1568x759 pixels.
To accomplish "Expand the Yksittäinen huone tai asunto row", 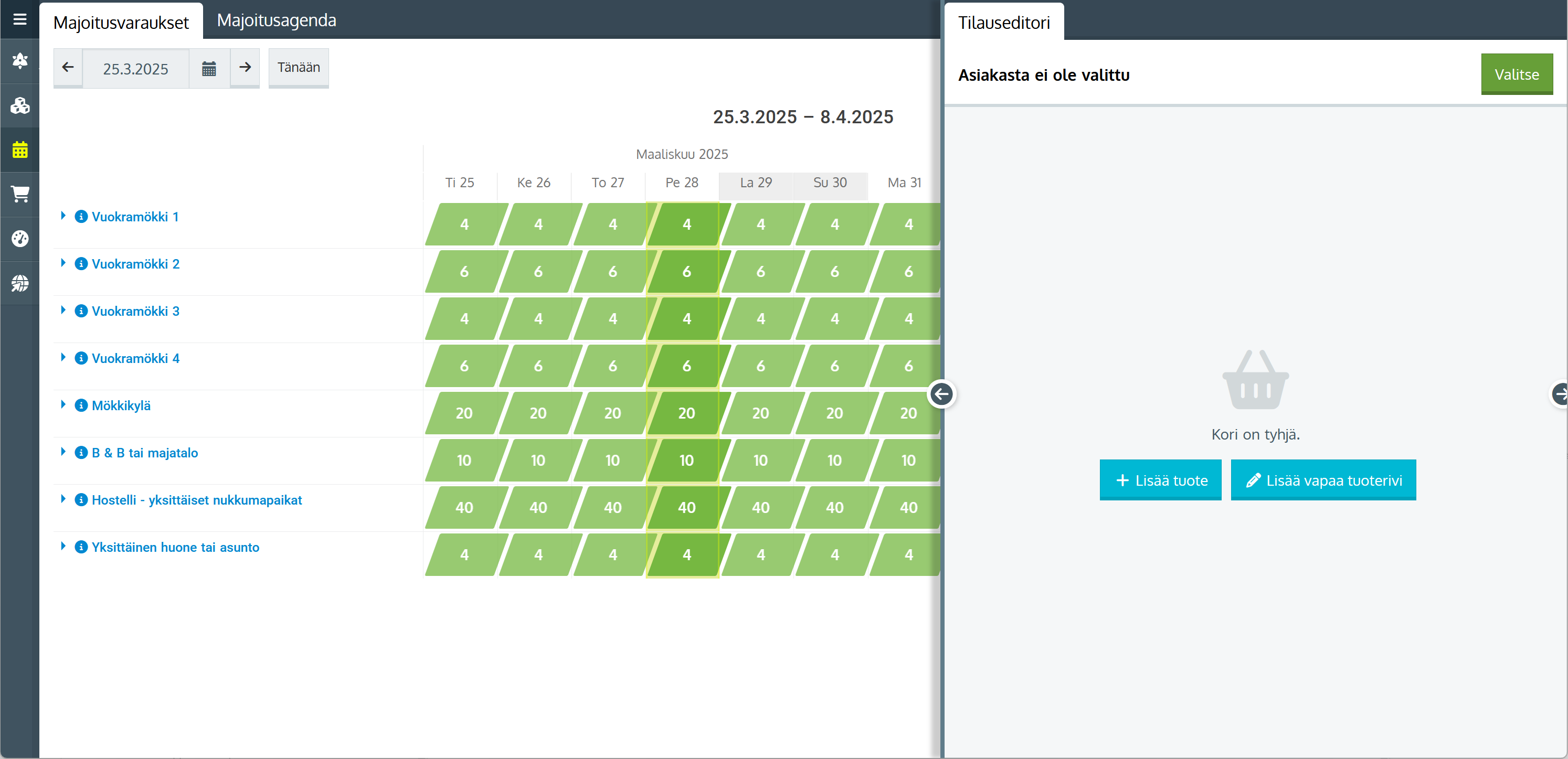I will pos(62,547).
